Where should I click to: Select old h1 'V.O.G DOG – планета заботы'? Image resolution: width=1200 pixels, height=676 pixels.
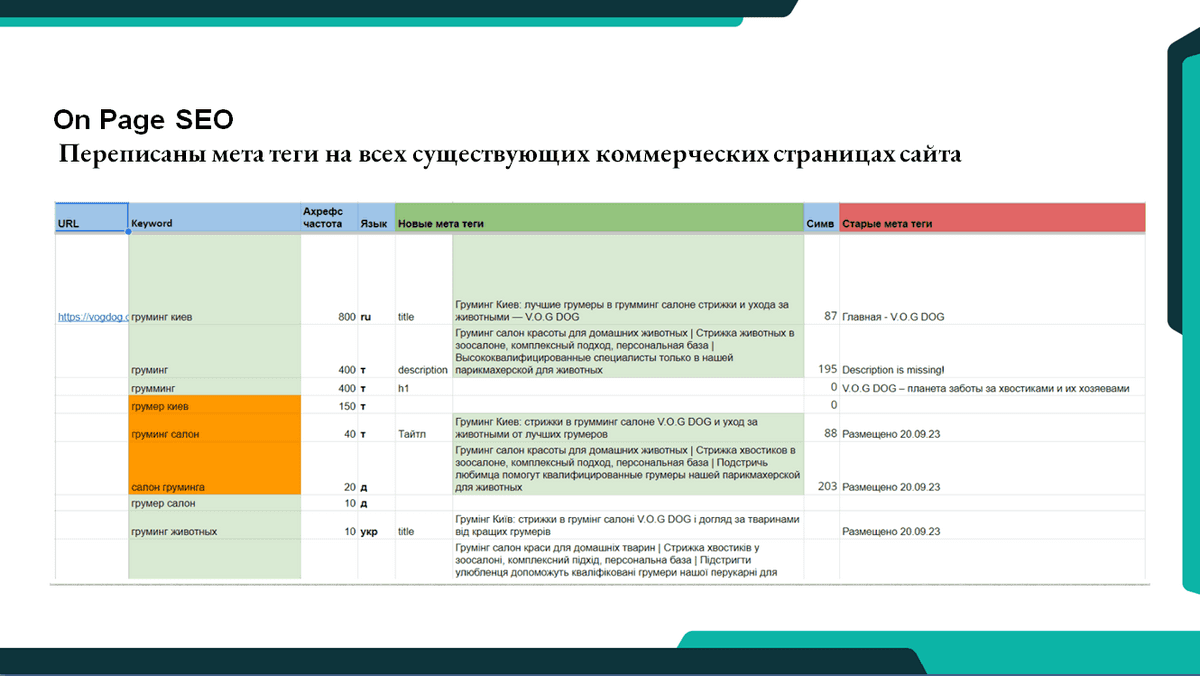[x=986, y=388]
